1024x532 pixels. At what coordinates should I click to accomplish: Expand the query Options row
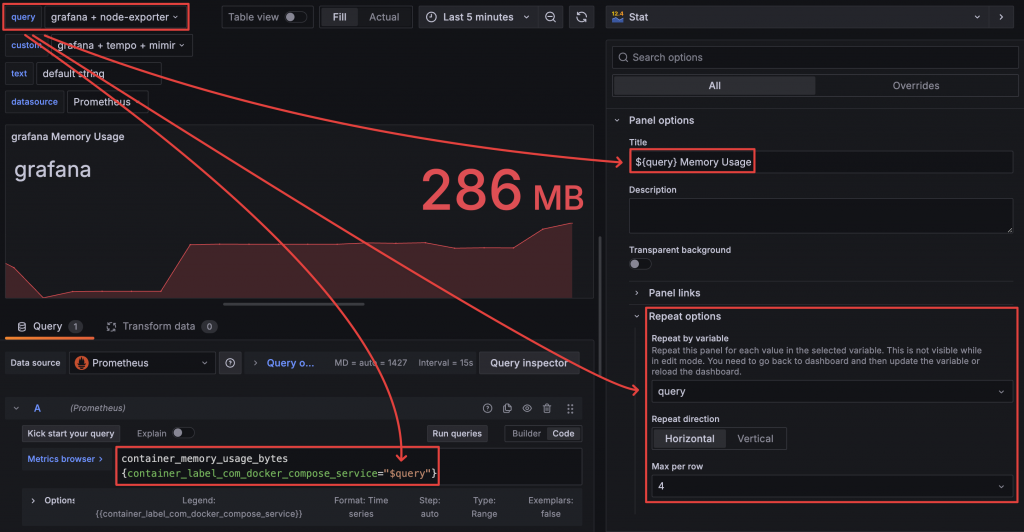pyautogui.click(x=33, y=501)
